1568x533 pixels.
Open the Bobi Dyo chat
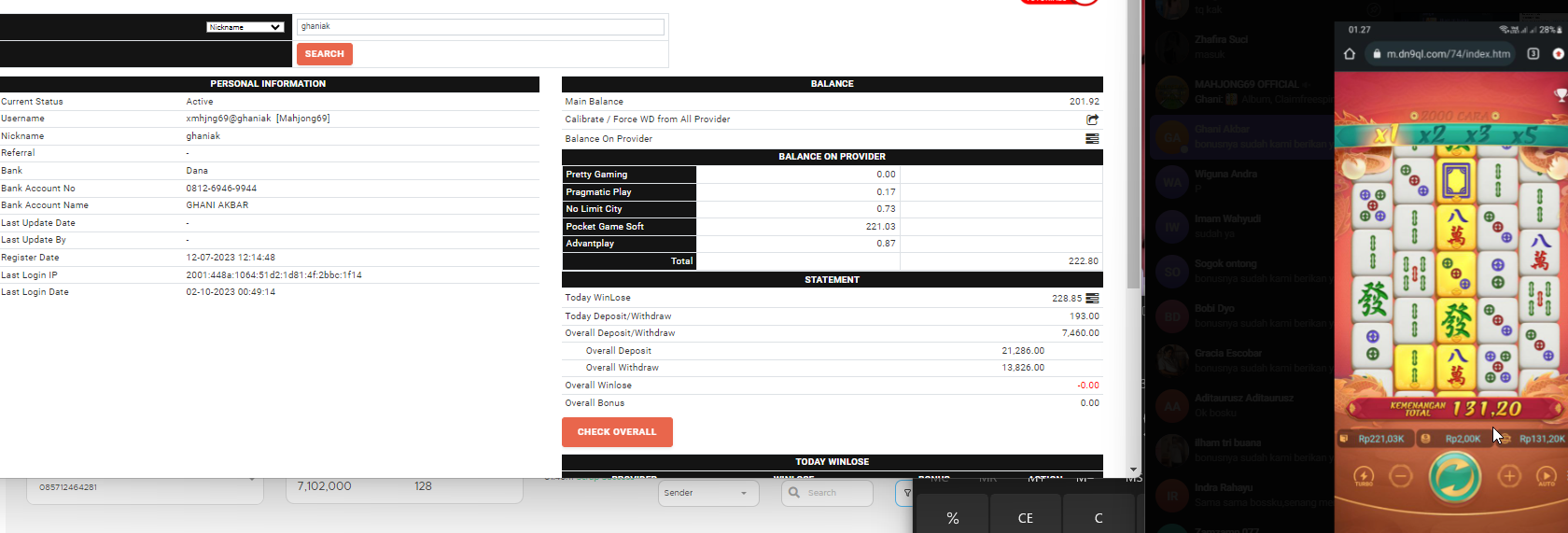click(1241, 316)
